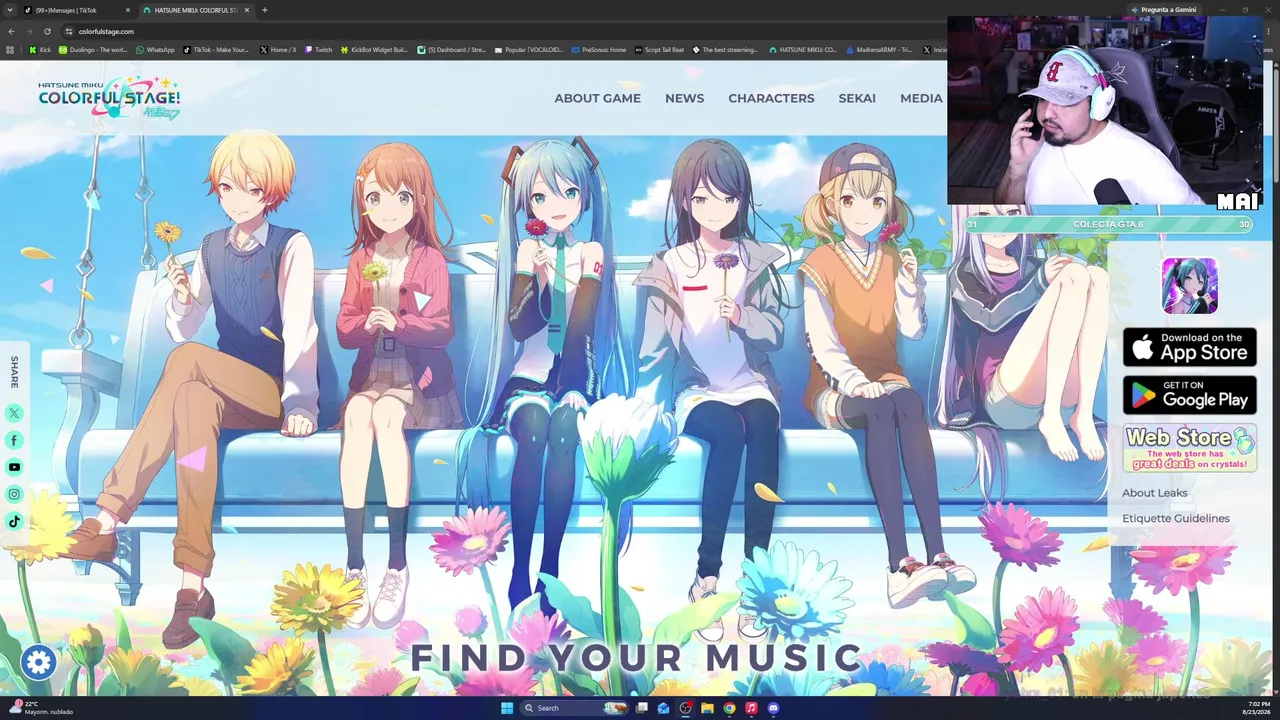This screenshot has height=720, width=1280.
Task: Open the ABOUT GAME menu
Action: pyautogui.click(x=597, y=98)
